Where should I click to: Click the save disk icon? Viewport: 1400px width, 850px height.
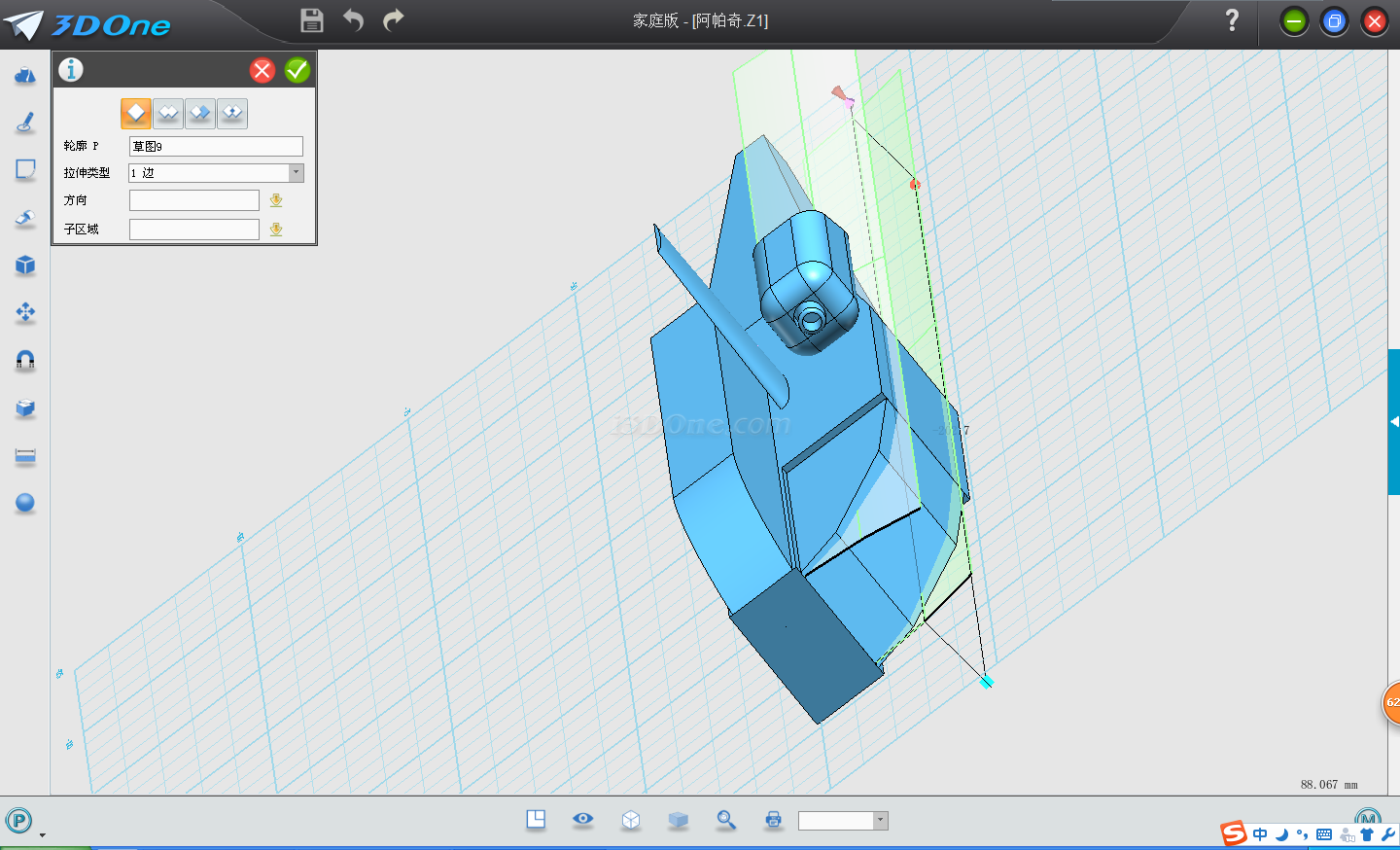click(x=312, y=20)
